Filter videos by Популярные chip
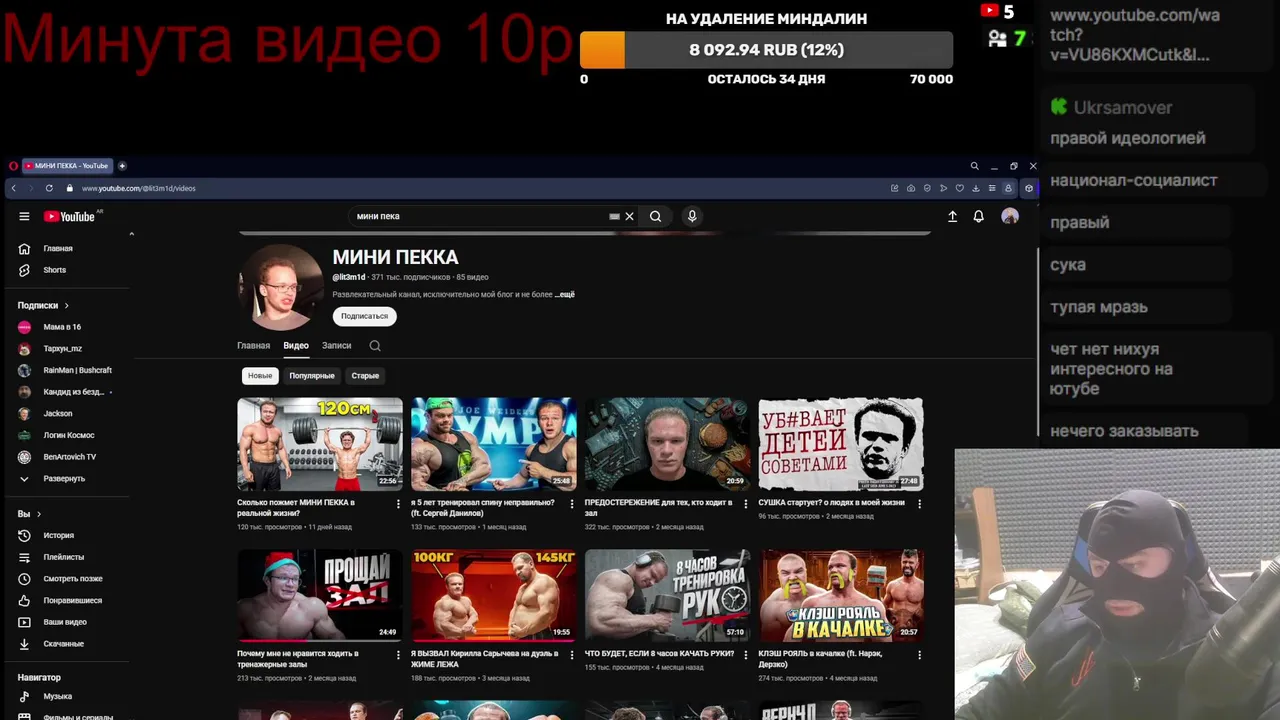Viewport: 1280px width, 720px height. (x=312, y=376)
